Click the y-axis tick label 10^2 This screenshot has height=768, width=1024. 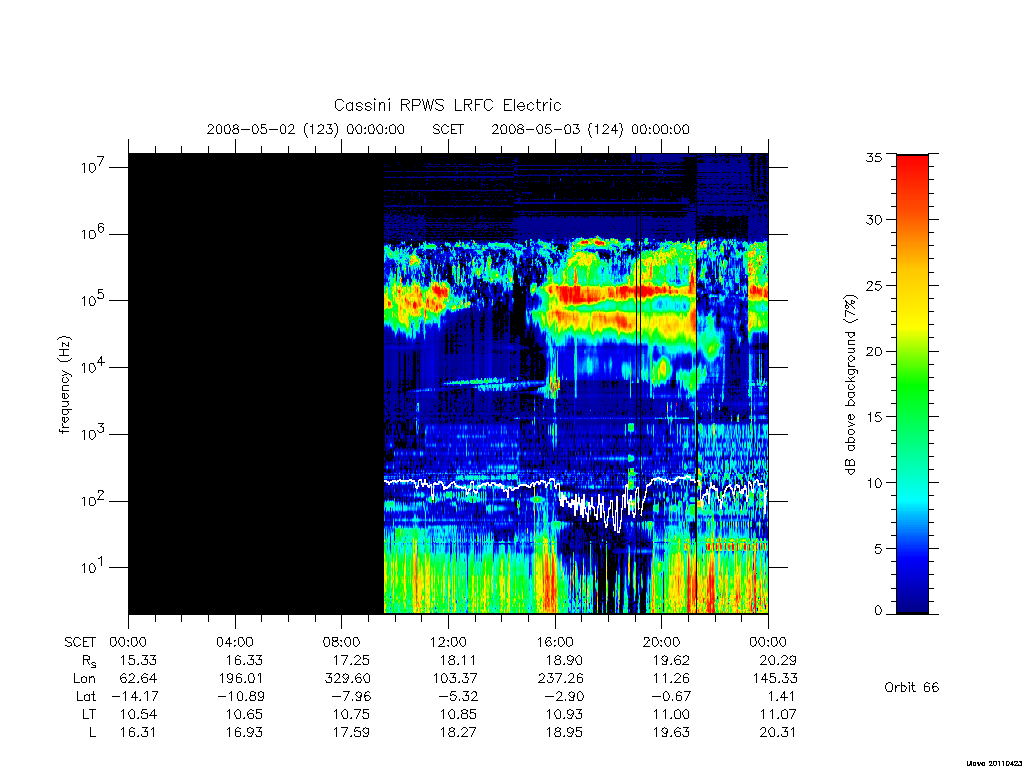tap(93, 500)
